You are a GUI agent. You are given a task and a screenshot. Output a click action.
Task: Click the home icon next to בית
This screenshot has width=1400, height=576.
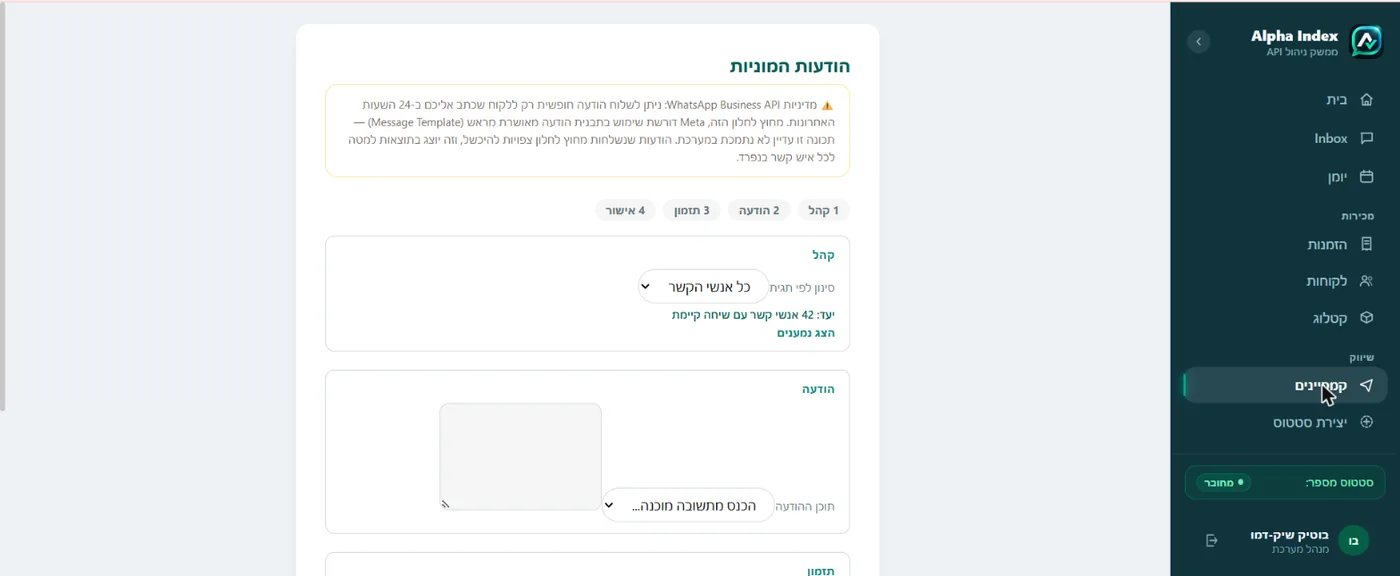point(1366,100)
